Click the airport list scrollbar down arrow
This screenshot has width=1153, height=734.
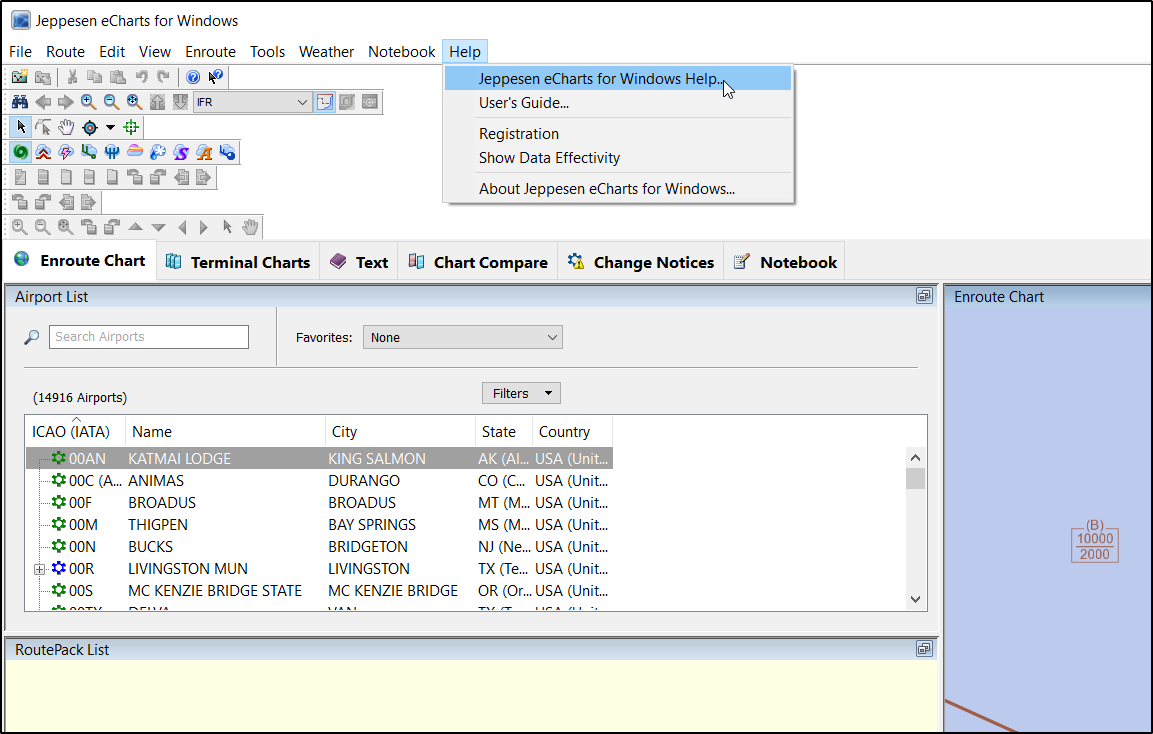pyautogui.click(x=915, y=599)
